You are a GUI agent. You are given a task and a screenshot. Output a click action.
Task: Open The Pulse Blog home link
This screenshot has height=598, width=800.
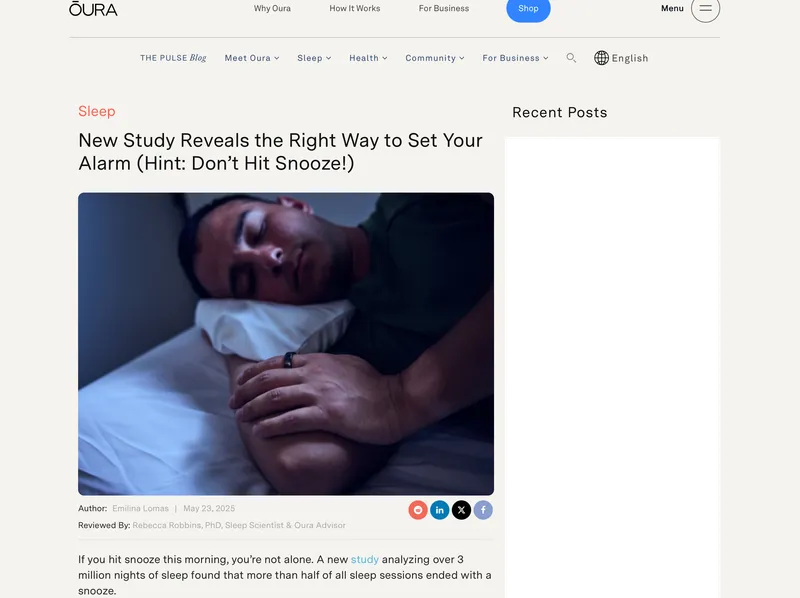click(x=173, y=58)
